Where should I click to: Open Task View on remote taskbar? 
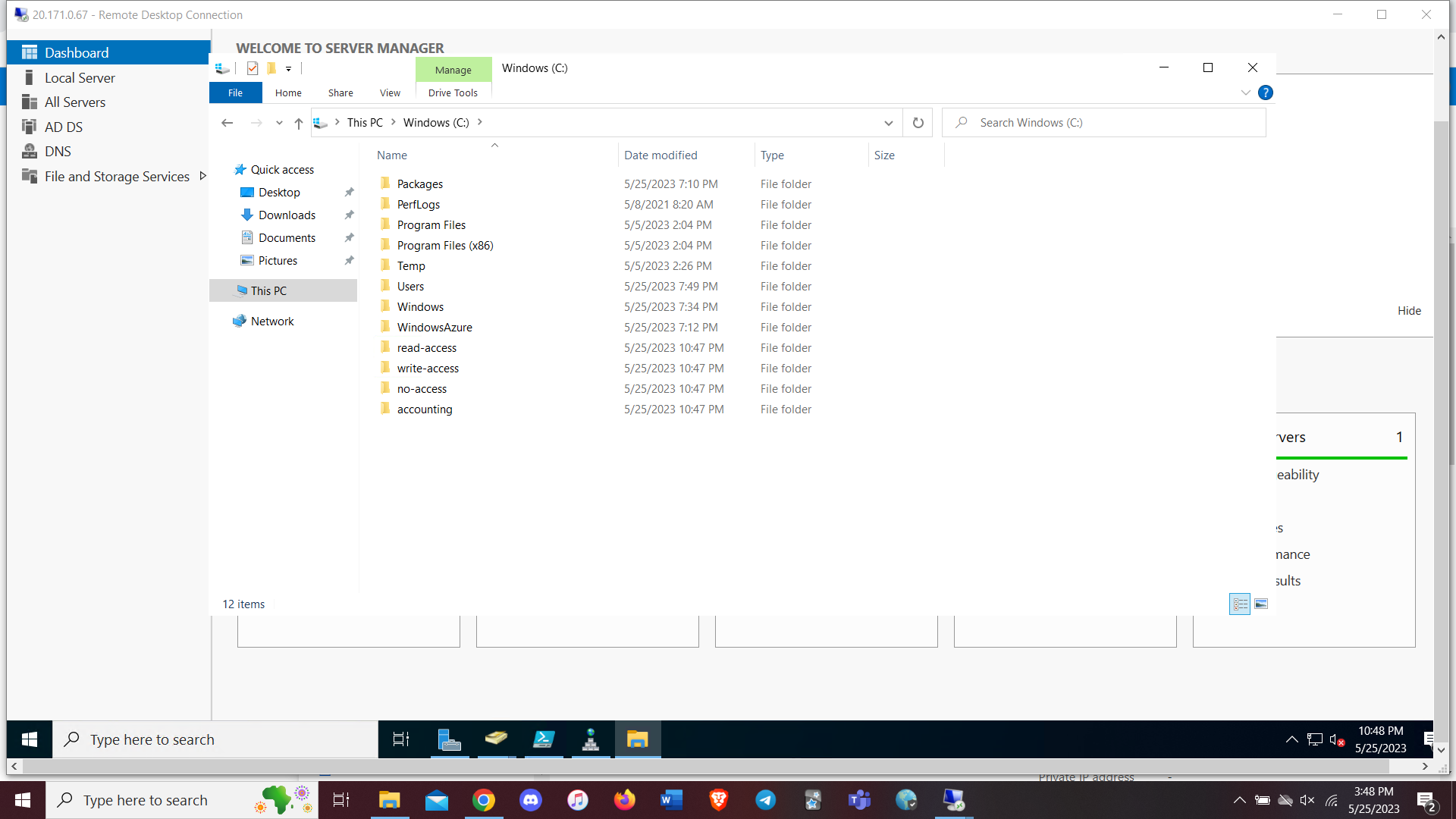400,739
